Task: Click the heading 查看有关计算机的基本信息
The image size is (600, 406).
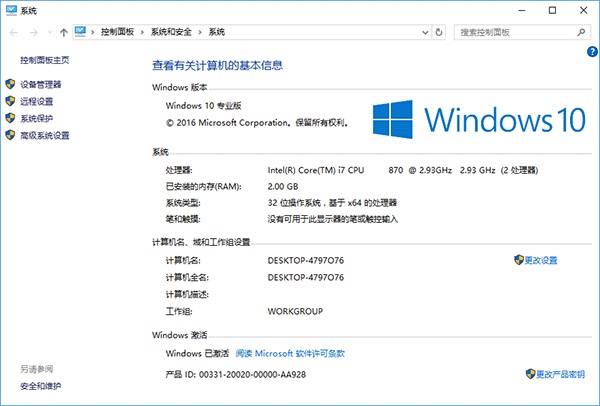Action: click(217, 65)
